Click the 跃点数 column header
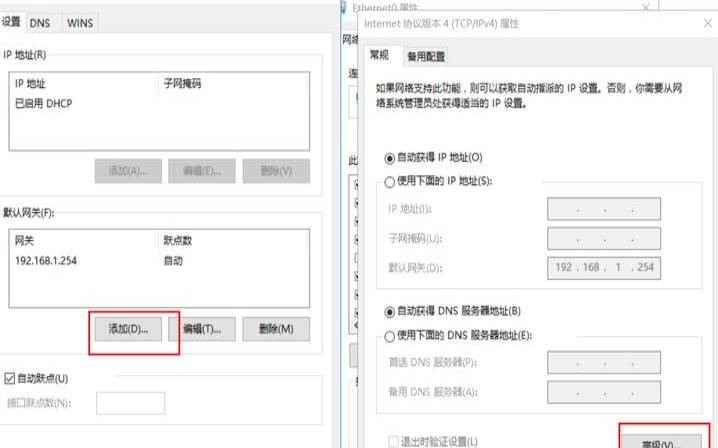This screenshot has width=718, height=448. pyautogui.click(x=178, y=240)
